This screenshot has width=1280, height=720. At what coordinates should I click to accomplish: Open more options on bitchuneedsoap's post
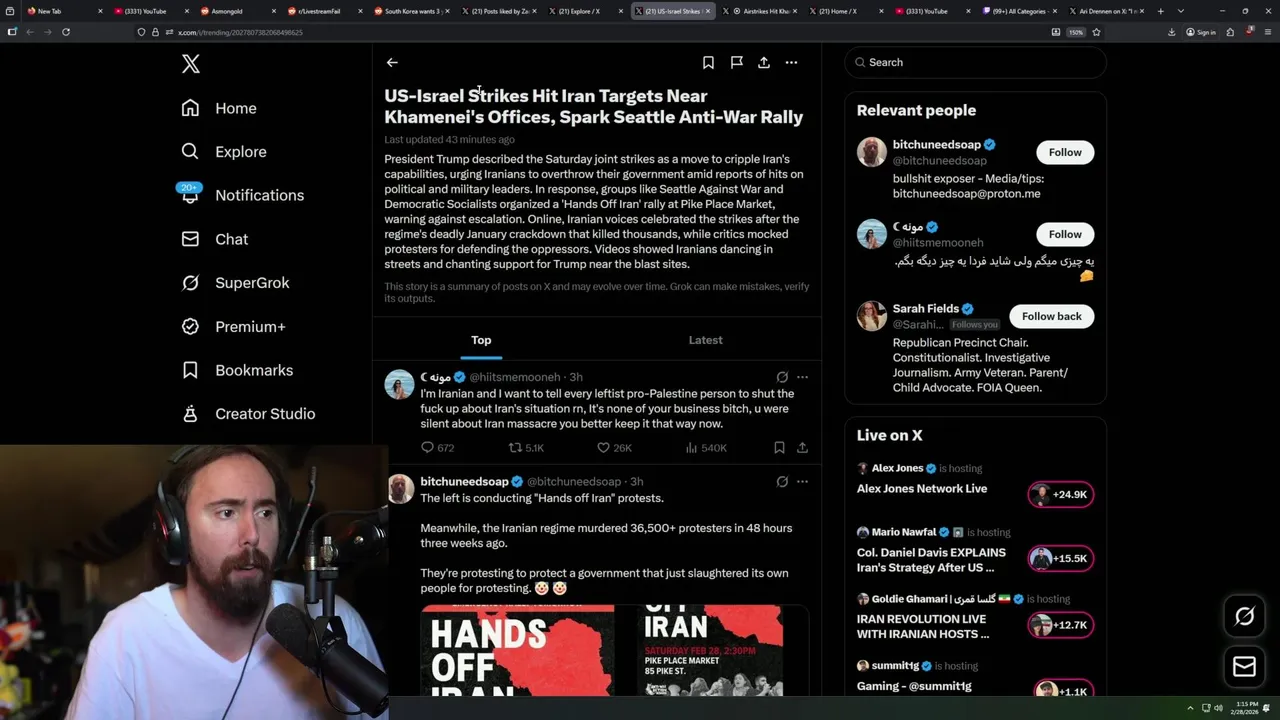tap(802, 481)
